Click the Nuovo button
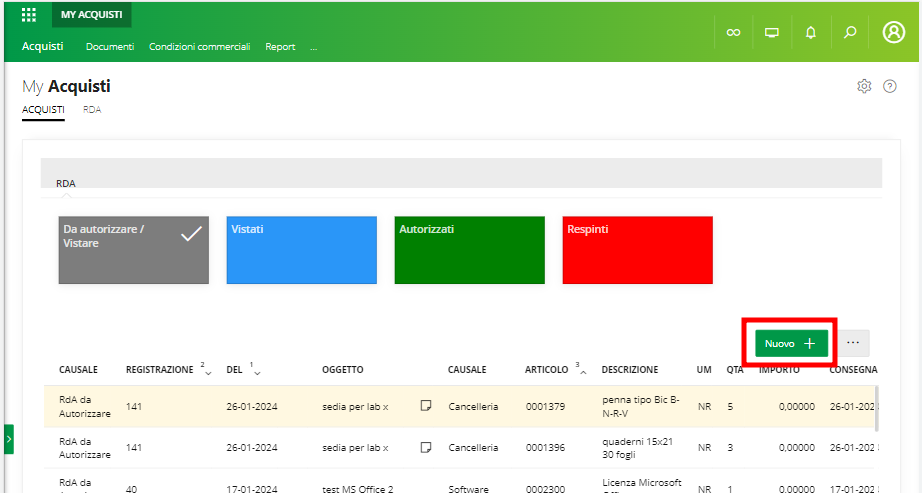Screen dimensions: 922x493 click(x=791, y=343)
